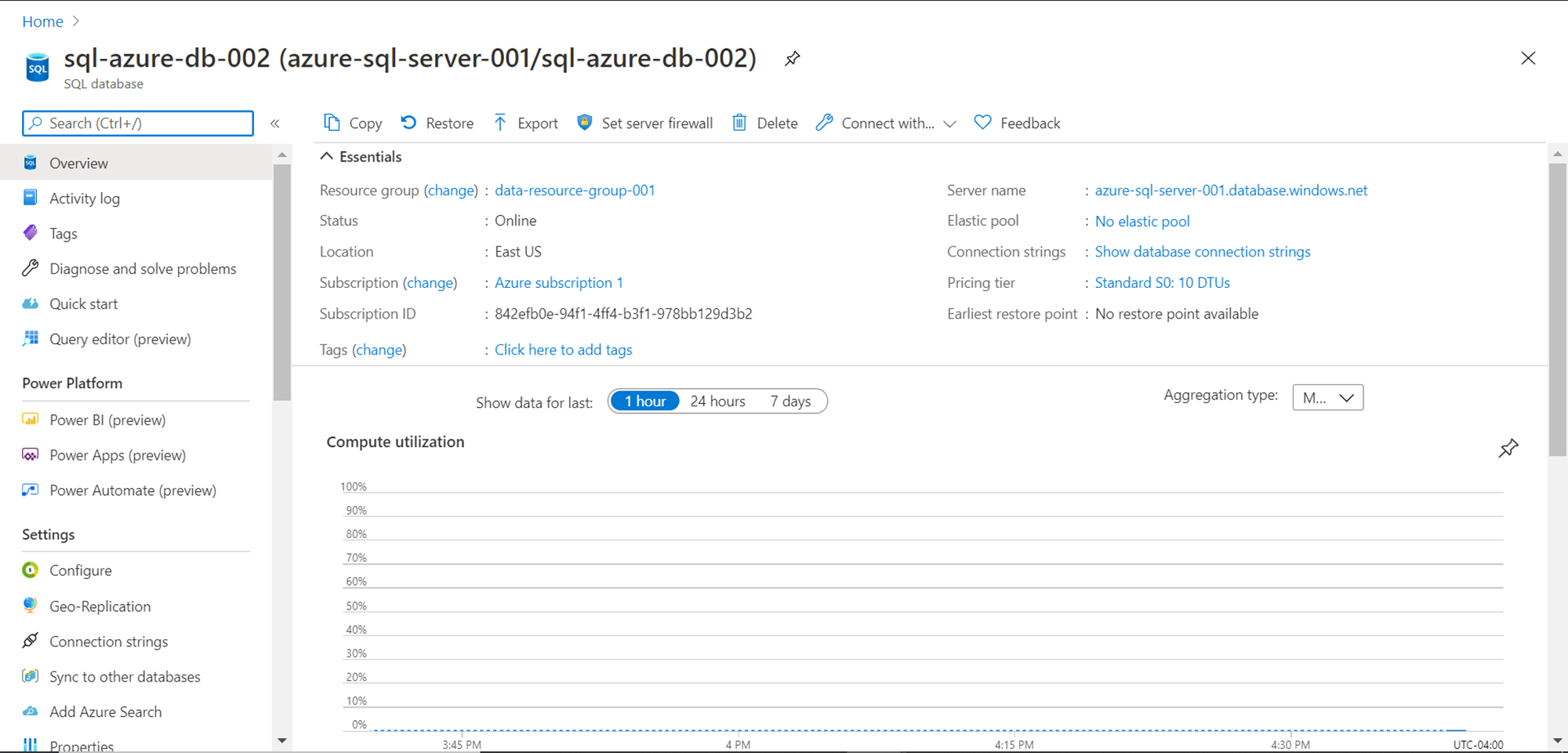1568x753 pixels.
Task: Click main pane scrollbar down arrow
Action: pyautogui.click(x=1558, y=740)
